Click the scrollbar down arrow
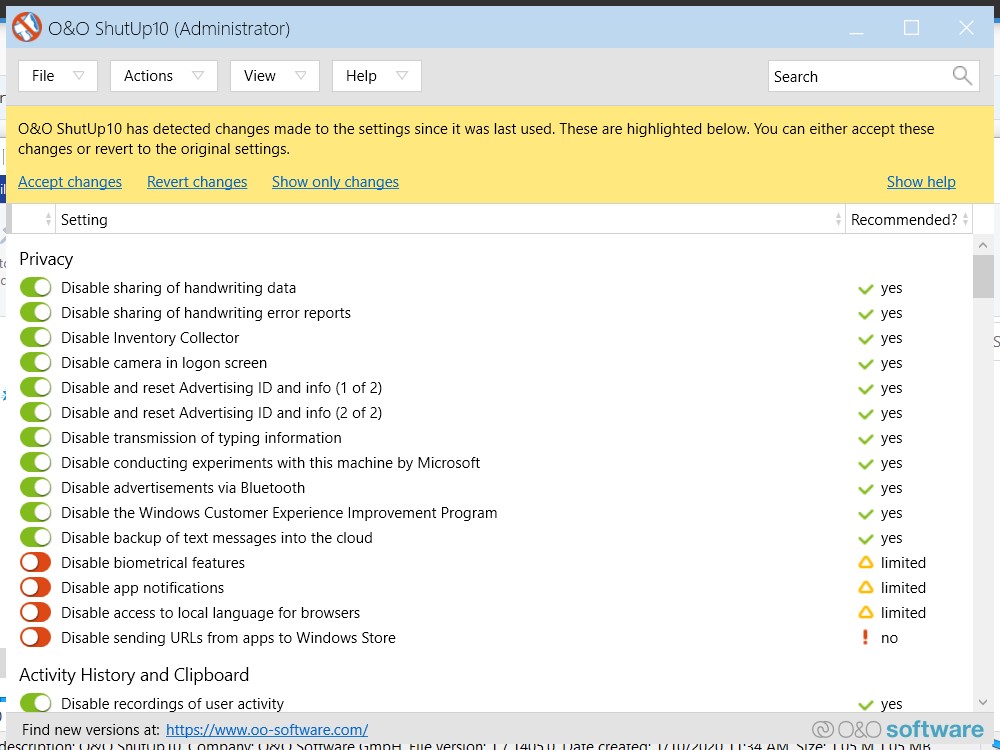The width and height of the screenshot is (1000, 750). pyautogui.click(x=983, y=703)
